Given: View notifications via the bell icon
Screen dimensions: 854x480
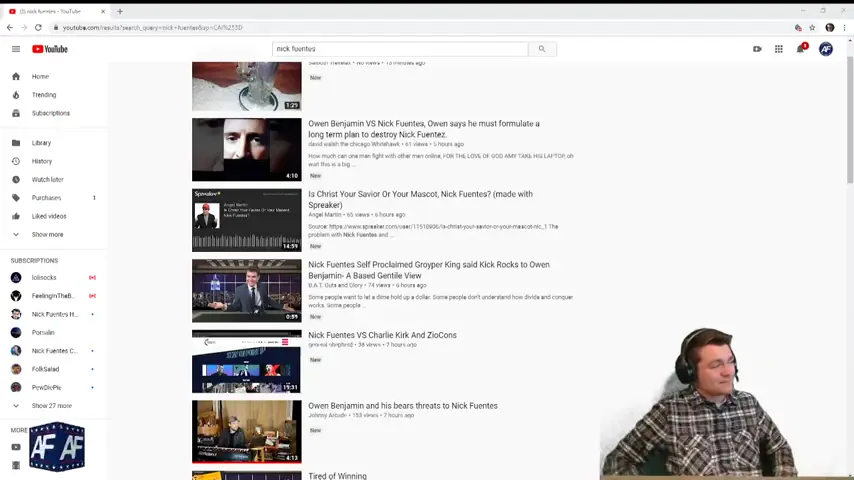Looking at the screenshot, I should point(800,49).
